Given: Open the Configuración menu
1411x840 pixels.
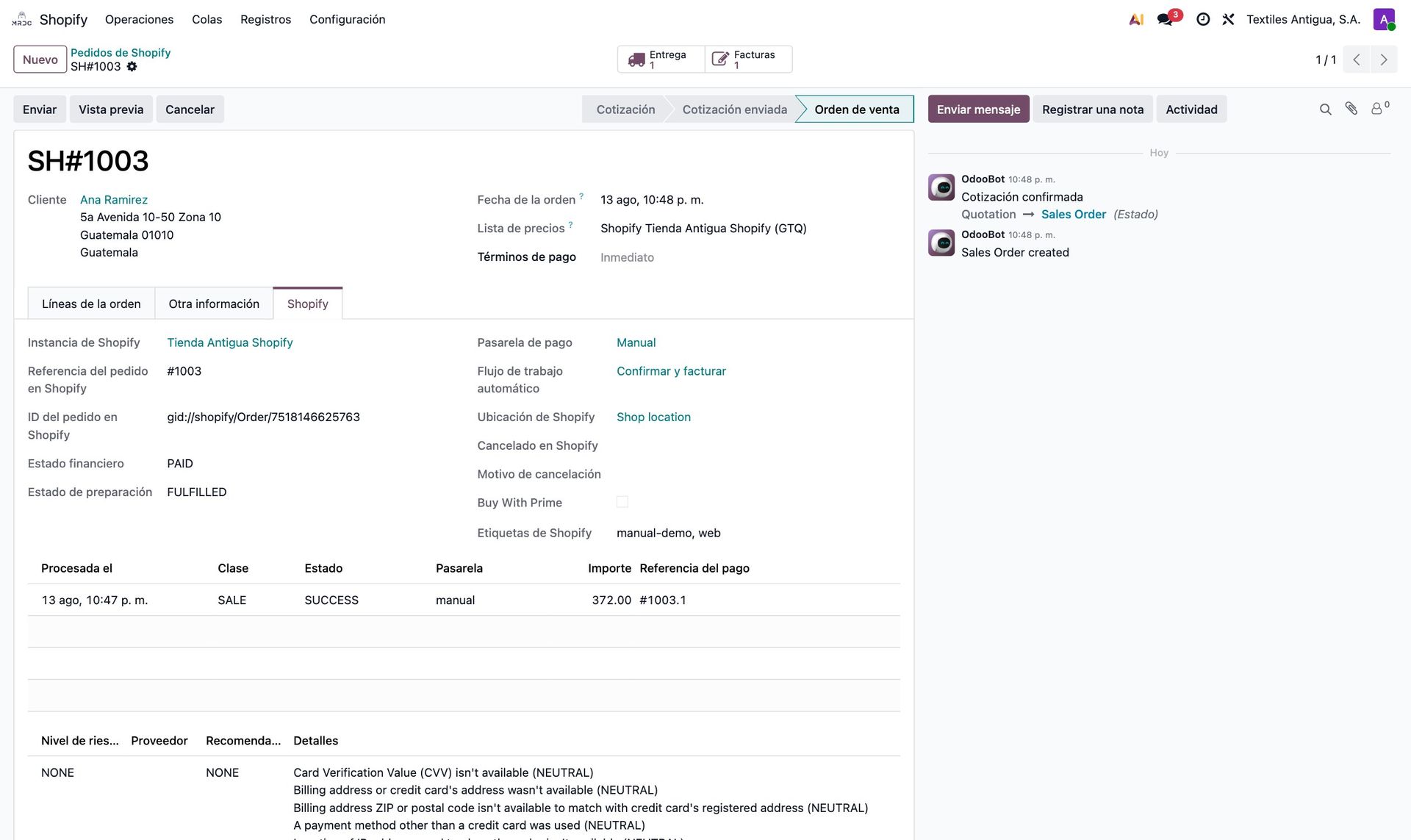Looking at the screenshot, I should tap(347, 19).
